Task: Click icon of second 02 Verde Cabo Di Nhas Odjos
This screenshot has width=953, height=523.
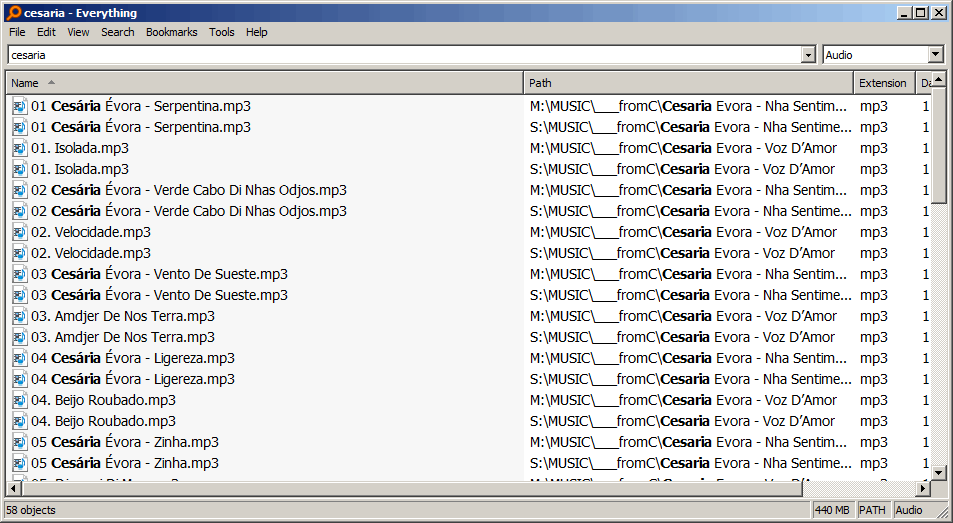Action: 20,211
